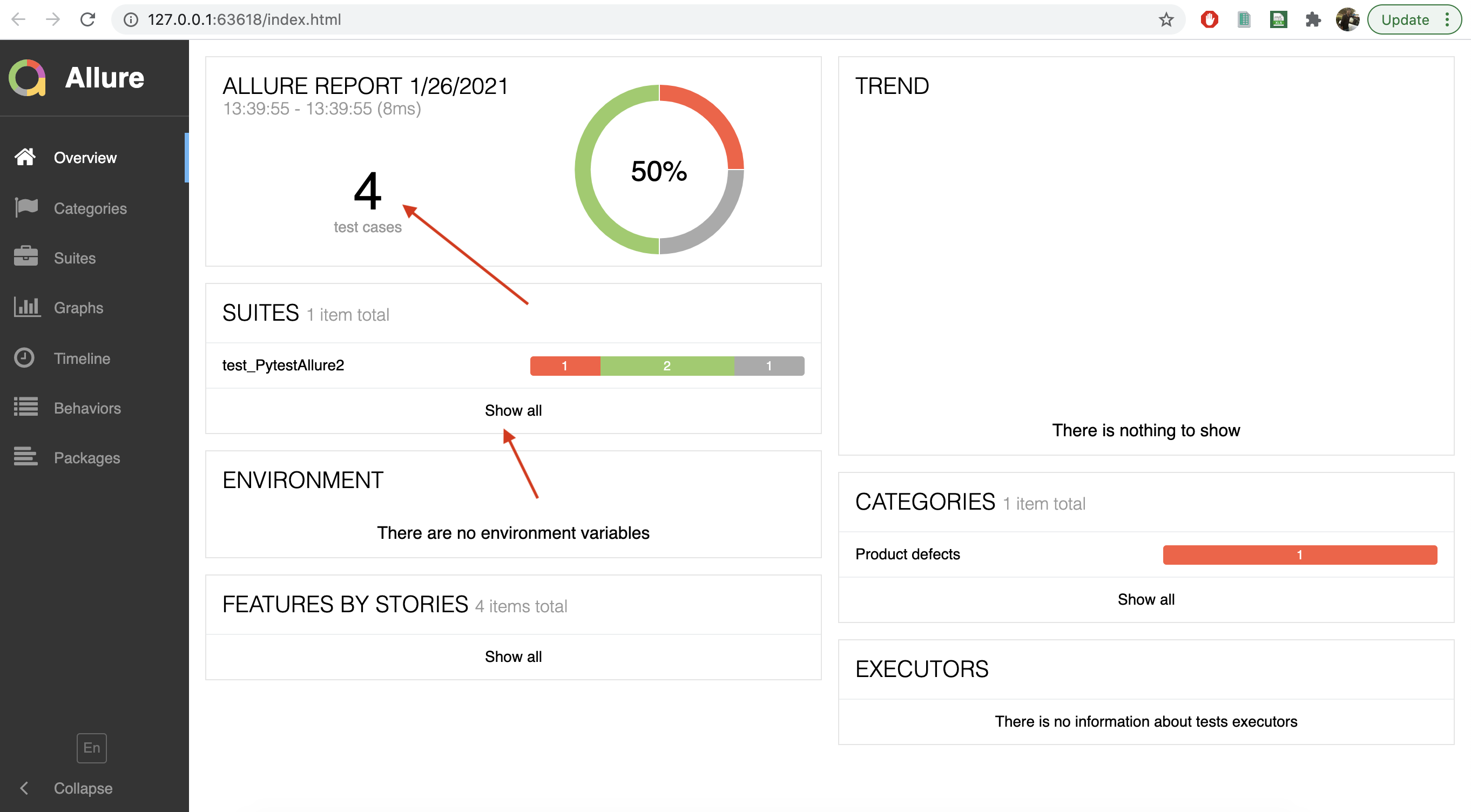Click the Product defects red bar
The height and width of the screenshot is (812, 1471).
pos(1300,554)
